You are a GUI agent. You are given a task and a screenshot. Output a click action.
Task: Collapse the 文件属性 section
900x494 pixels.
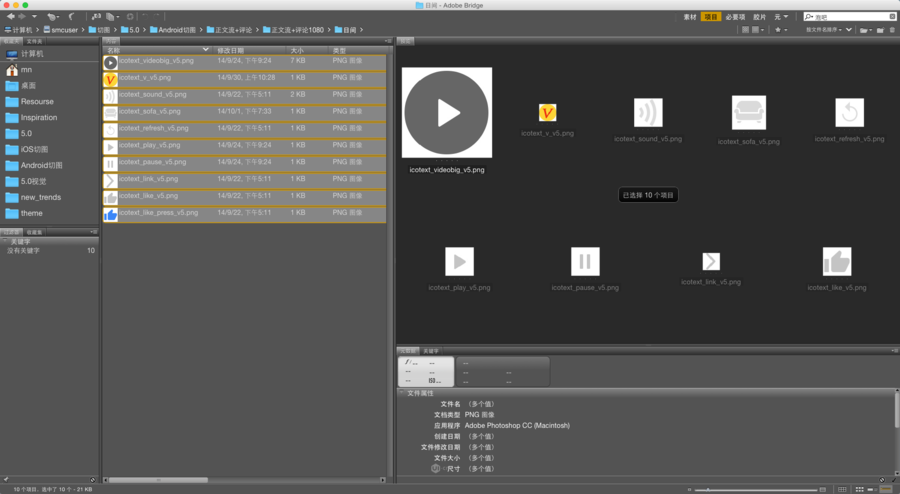click(402, 393)
